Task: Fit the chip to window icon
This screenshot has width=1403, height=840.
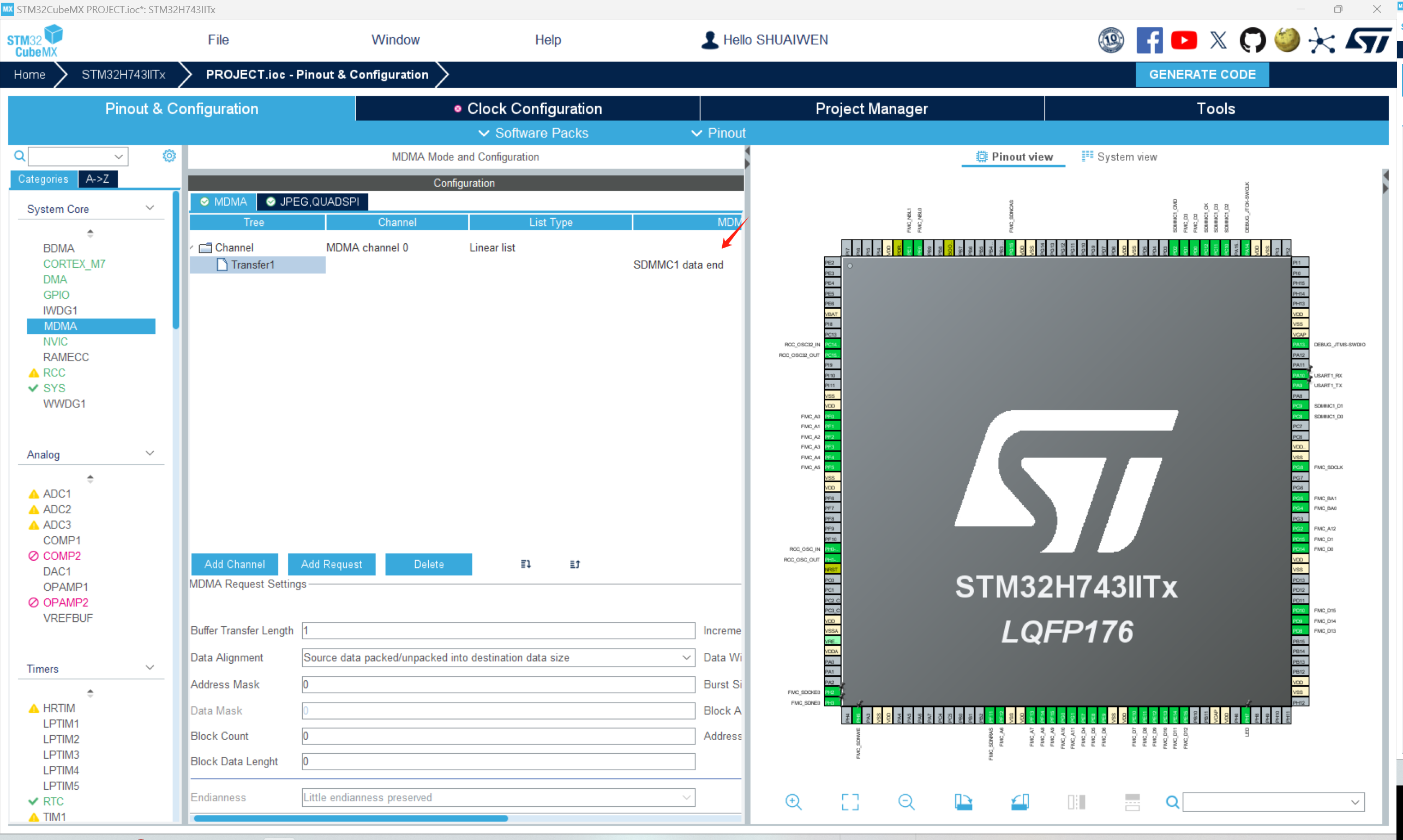Action: (850, 801)
